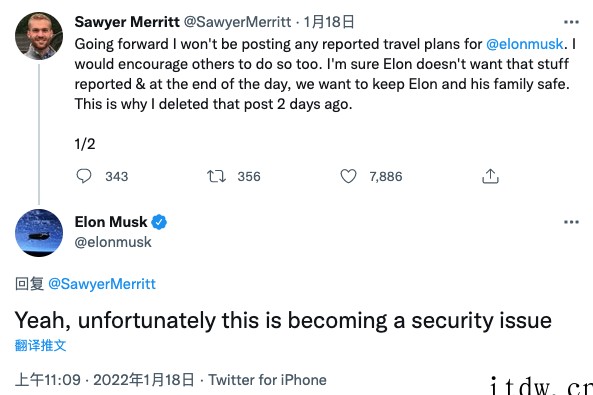593x395 pixels.
Task: Open the @SawyerMerritt link after 回复
Action: (x=102, y=284)
